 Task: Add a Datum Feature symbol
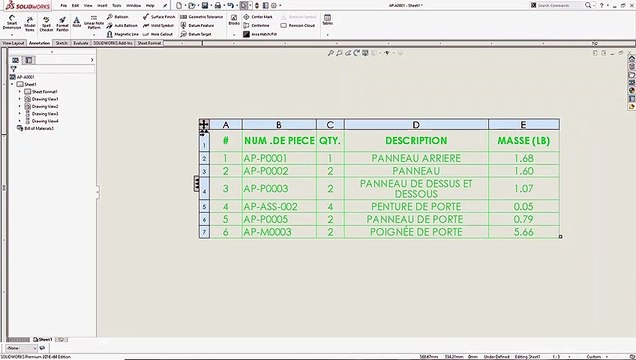click(x=197, y=26)
